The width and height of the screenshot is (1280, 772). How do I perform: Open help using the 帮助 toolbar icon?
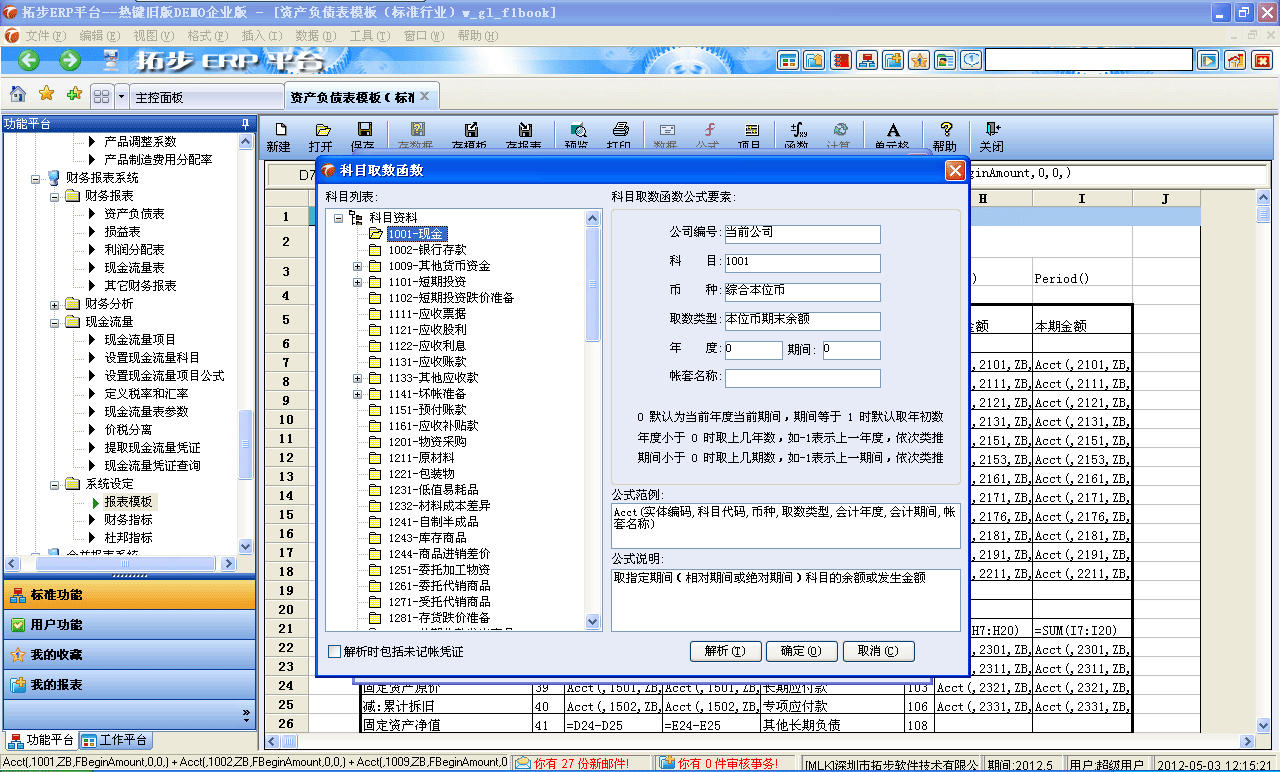[945, 133]
